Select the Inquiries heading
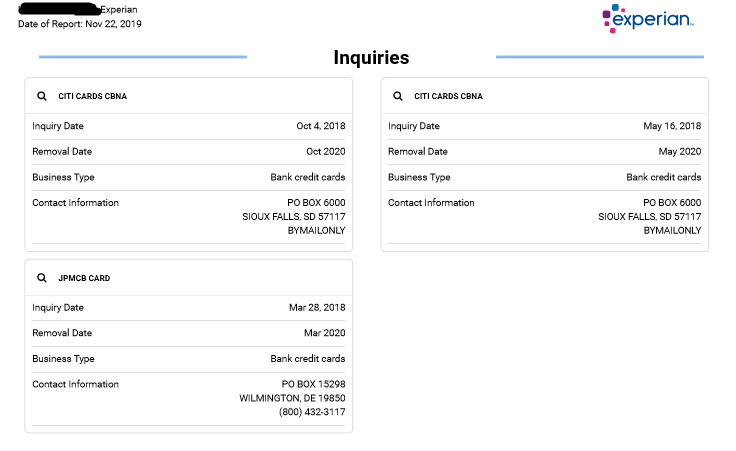Viewport: 736px width, 451px height. (x=371, y=58)
